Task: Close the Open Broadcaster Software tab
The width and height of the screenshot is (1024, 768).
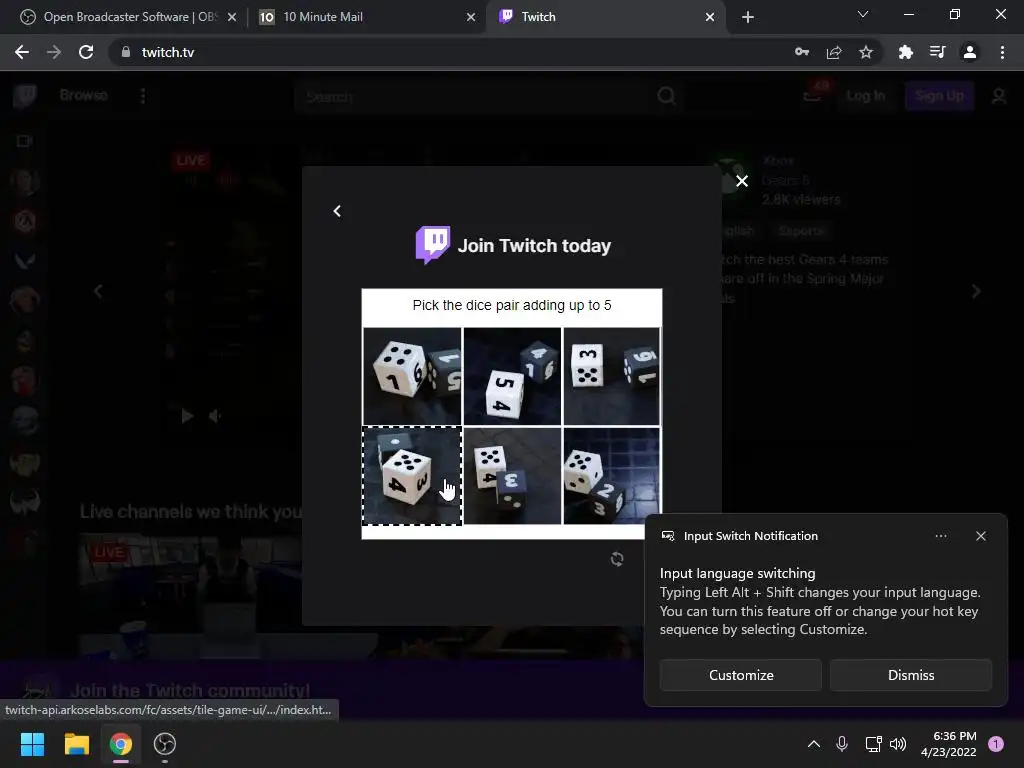Action: [232, 17]
